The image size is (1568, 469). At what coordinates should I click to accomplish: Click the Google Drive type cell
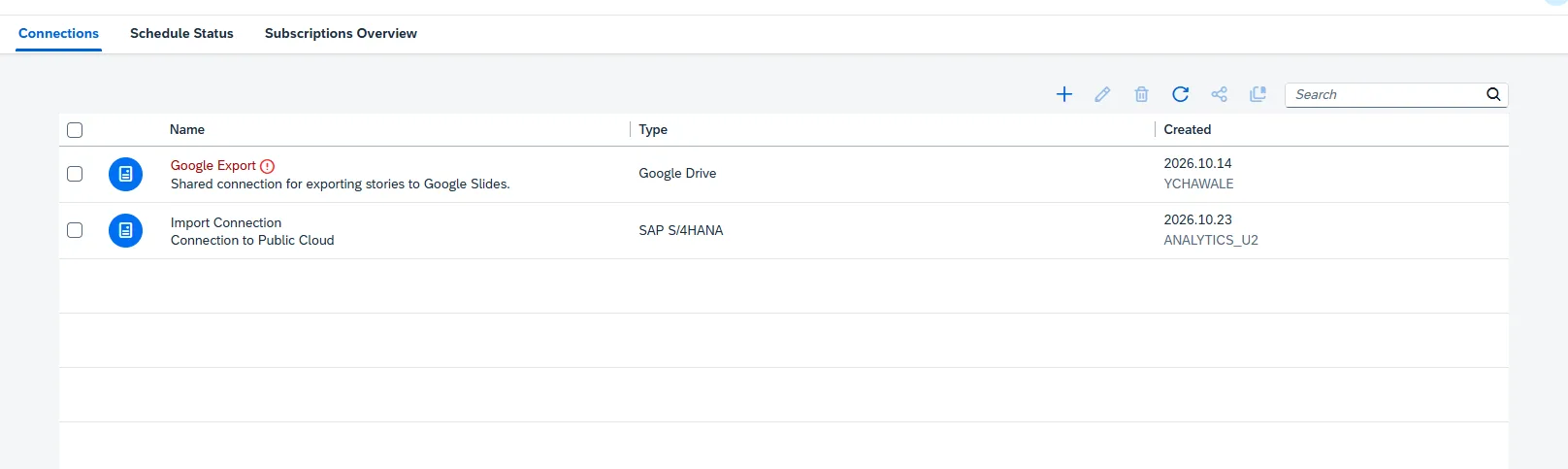677,173
